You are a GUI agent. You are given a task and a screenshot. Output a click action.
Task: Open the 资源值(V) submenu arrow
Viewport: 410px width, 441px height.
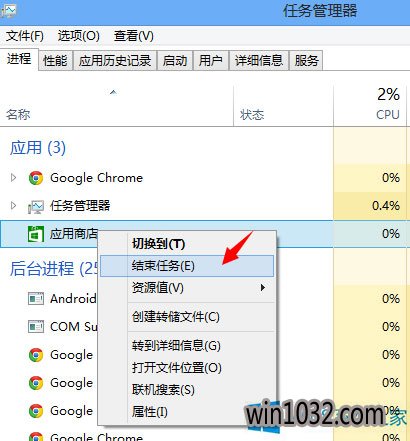coord(263,287)
